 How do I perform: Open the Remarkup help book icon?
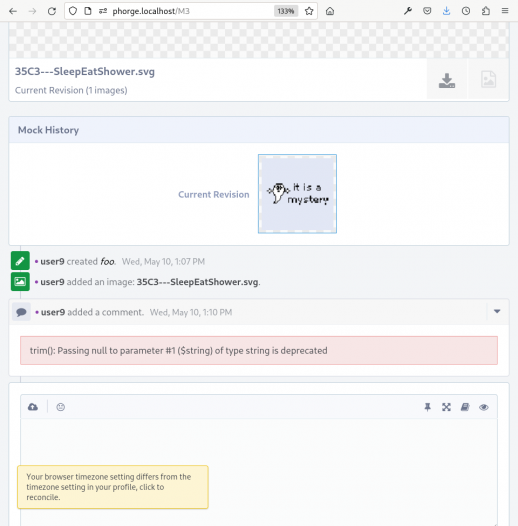[465, 407]
